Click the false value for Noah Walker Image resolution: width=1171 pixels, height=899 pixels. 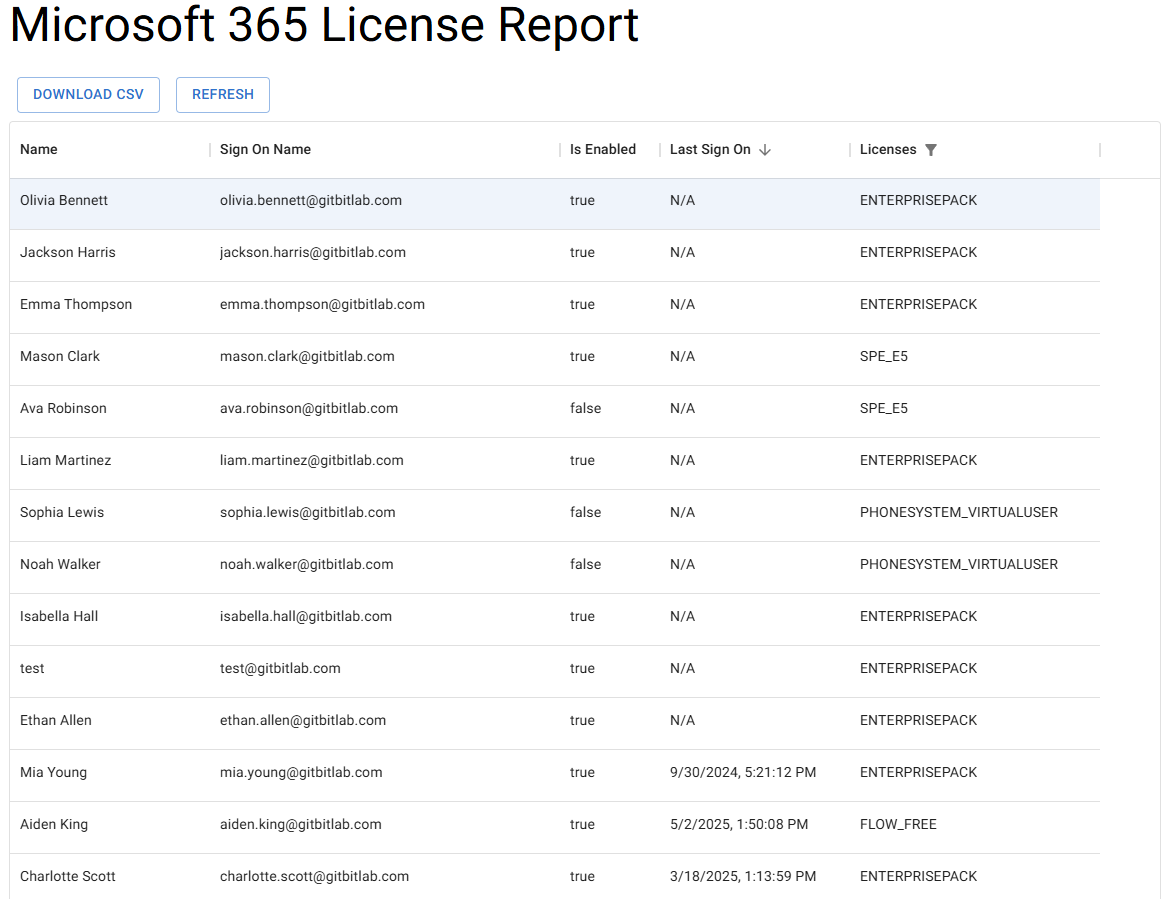[x=585, y=564]
